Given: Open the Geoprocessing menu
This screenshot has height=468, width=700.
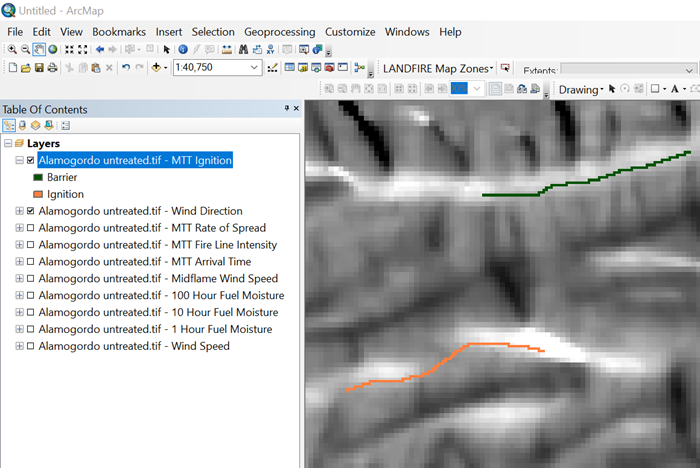Looking at the screenshot, I should click(x=279, y=32).
